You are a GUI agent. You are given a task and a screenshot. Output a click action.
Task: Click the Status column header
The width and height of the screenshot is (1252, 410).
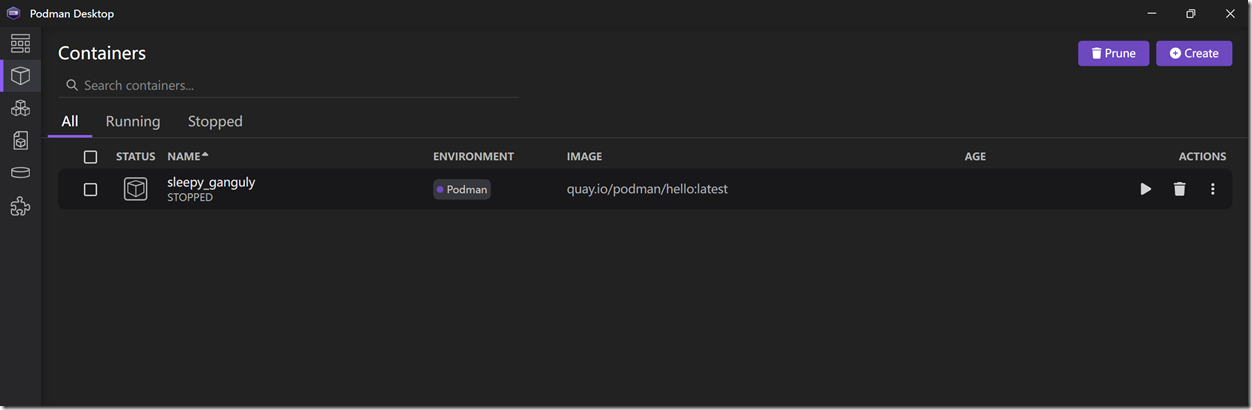pyautogui.click(x=136, y=157)
